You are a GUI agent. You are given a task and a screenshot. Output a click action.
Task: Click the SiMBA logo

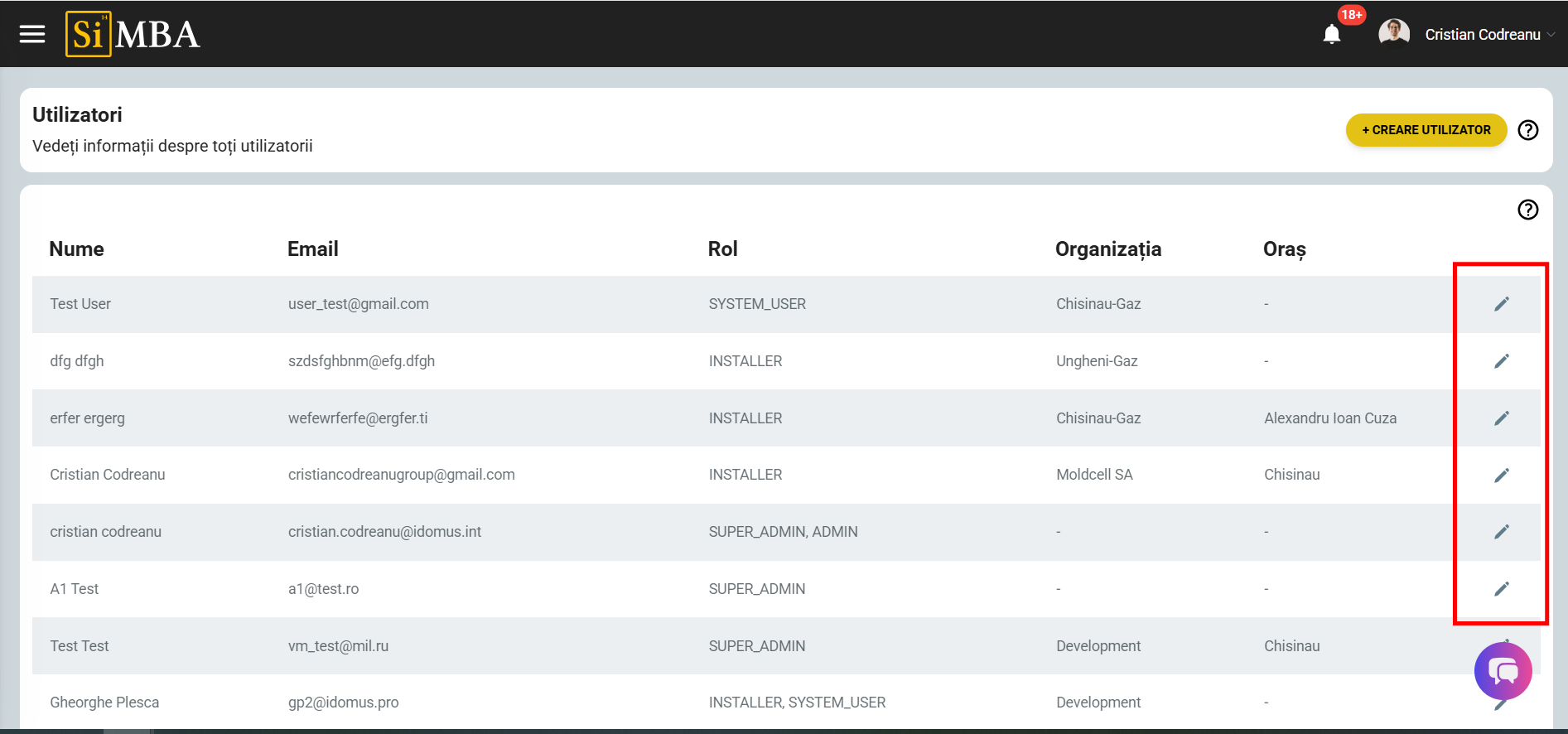pyautogui.click(x=133, y=34)
